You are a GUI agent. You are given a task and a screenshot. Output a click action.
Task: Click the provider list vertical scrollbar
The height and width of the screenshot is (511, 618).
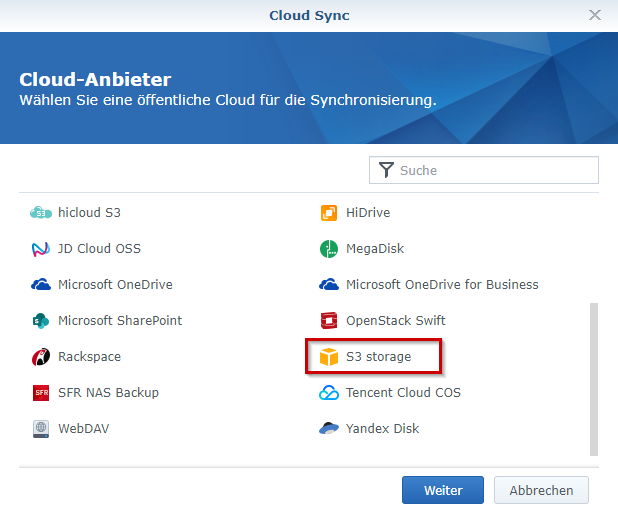pyautogui.click(x=594, y=378)
